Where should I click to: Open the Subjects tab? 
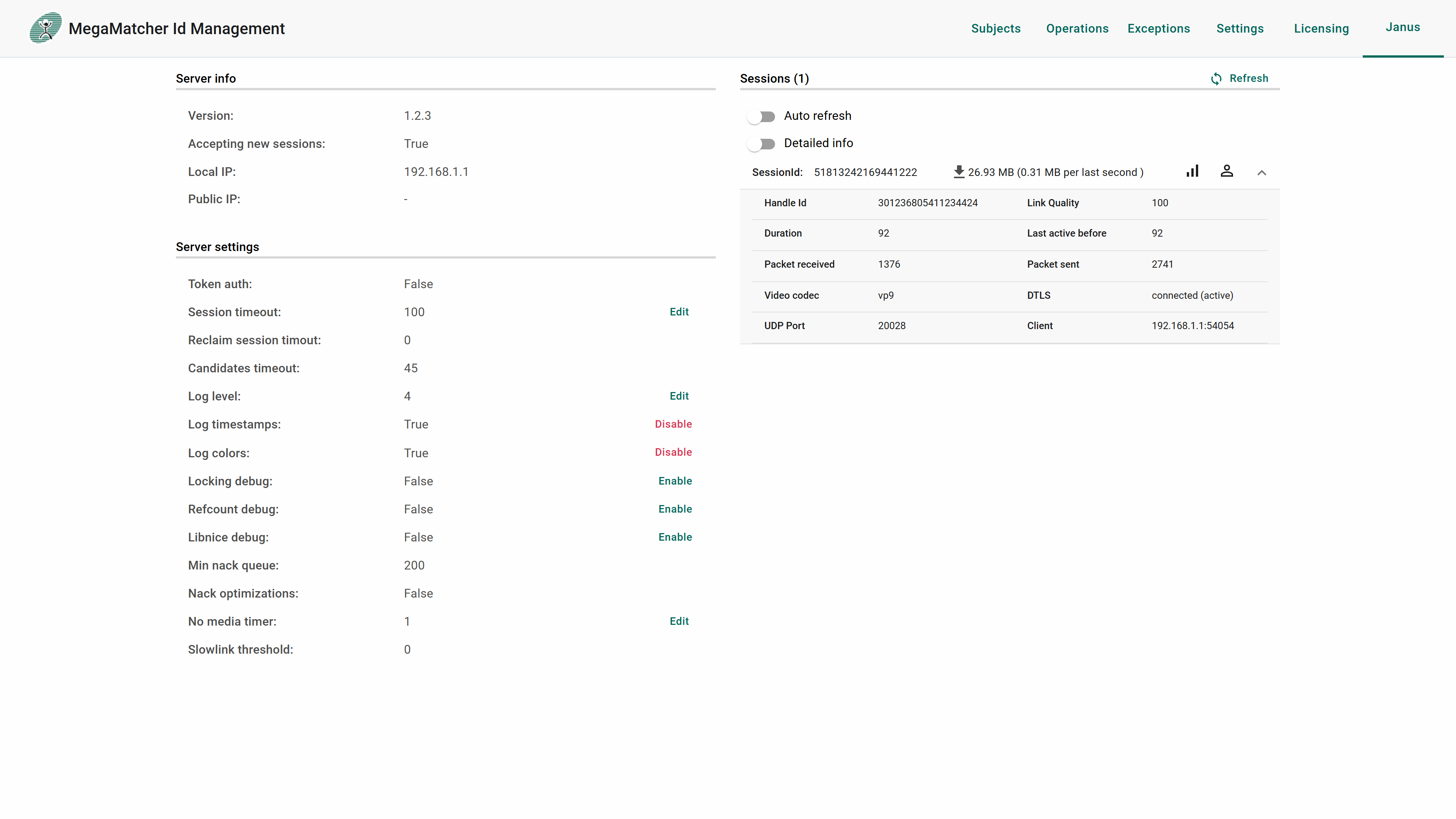[996, 28]
